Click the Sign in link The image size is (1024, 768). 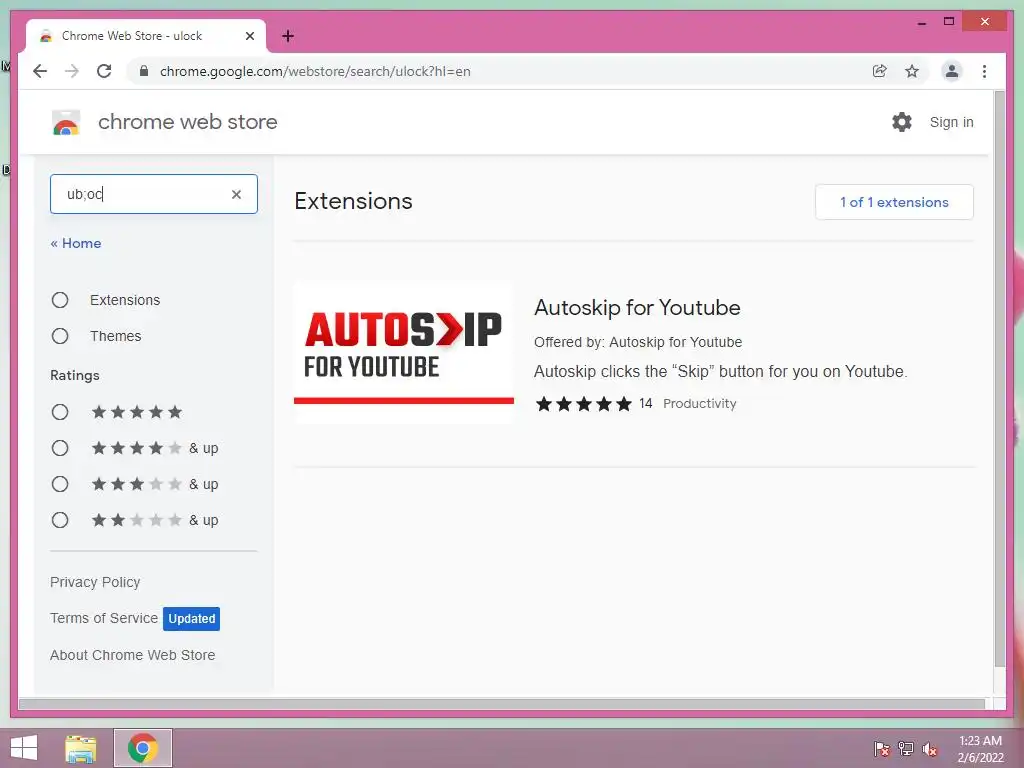click(952, 122)
